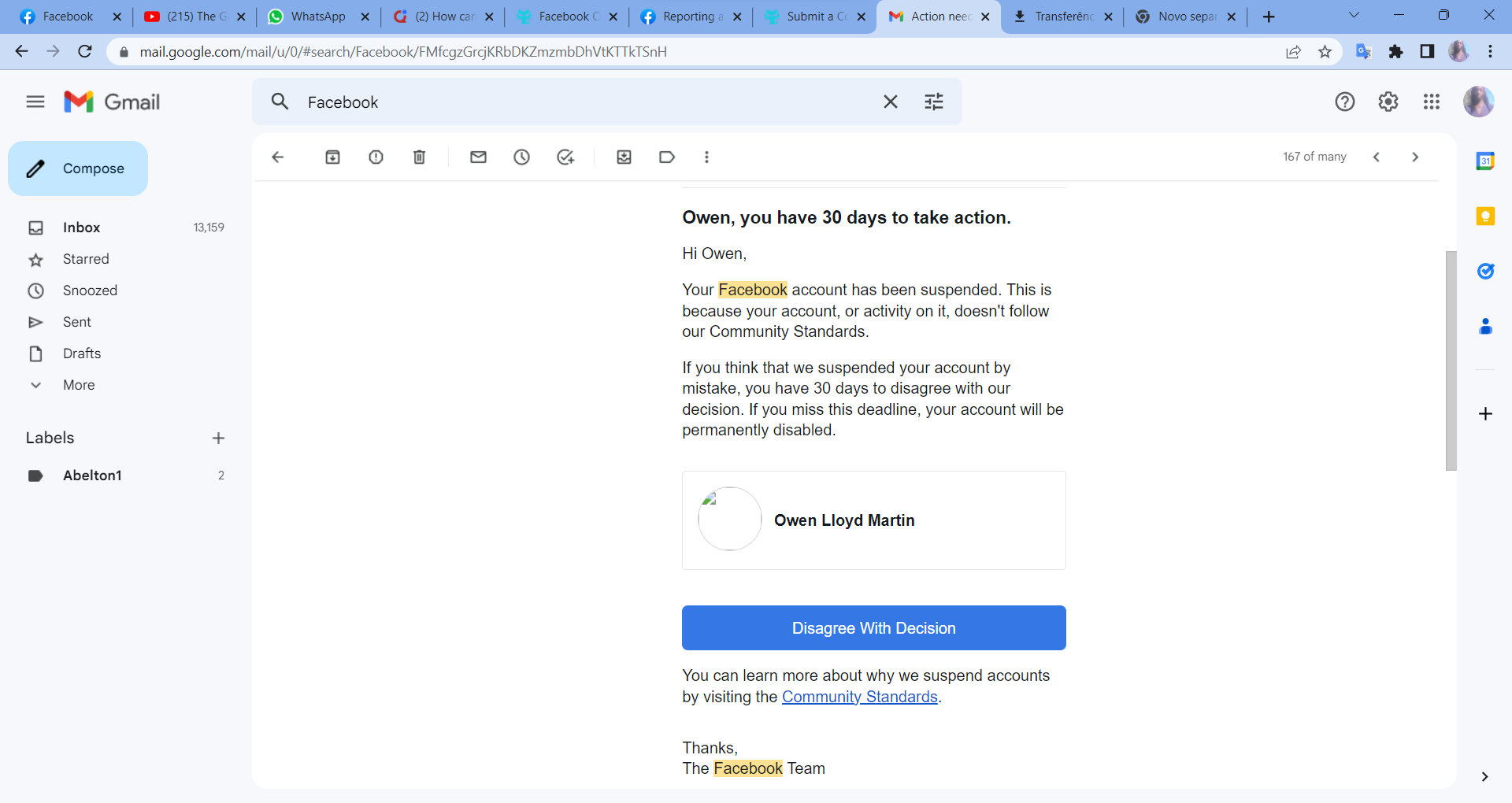The width and height of the screenshot is (1512, 803).
Task: Open the Community Standards link
Action: (x=859, y=697)
